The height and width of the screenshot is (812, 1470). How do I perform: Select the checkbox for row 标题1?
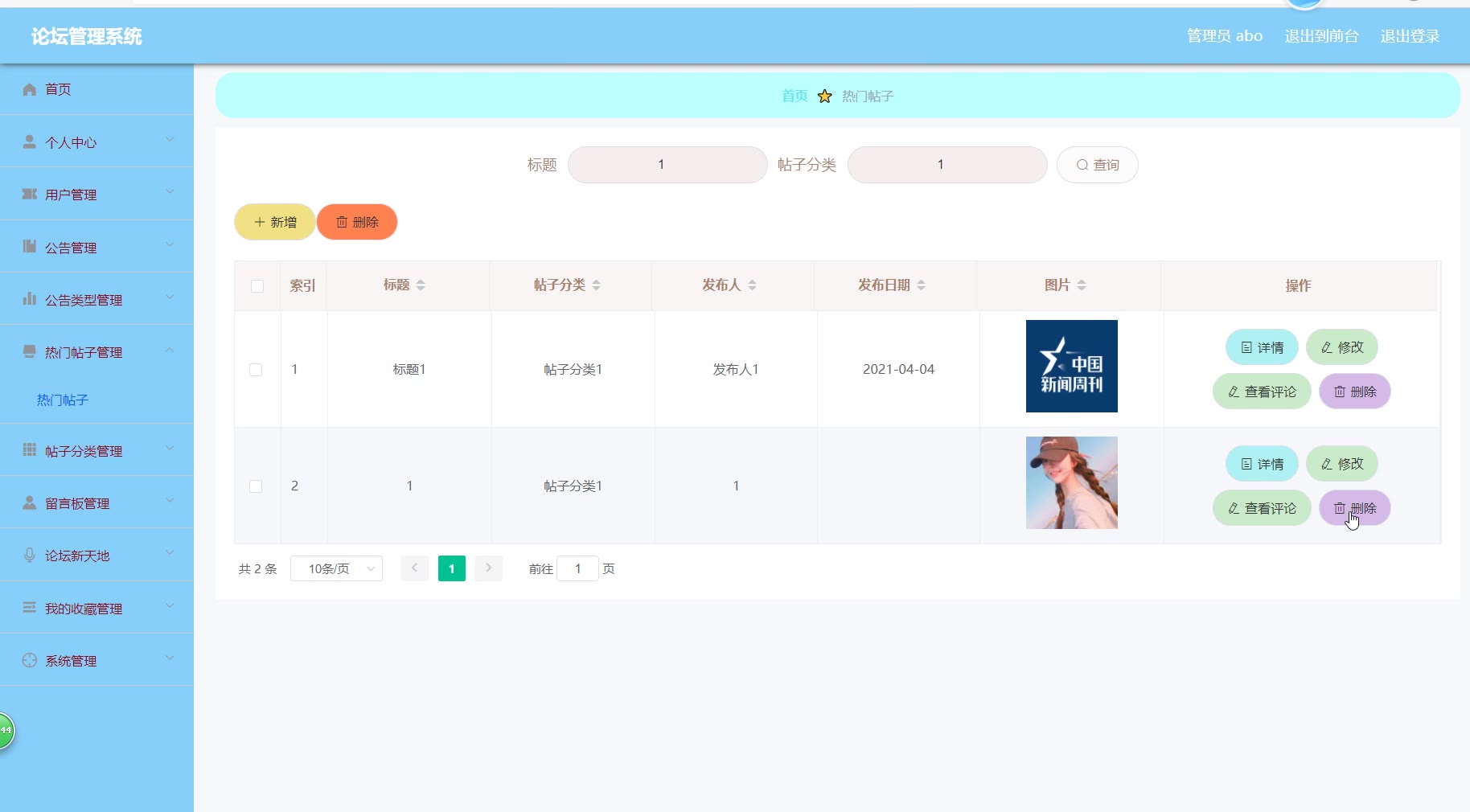tap(256, 370)
